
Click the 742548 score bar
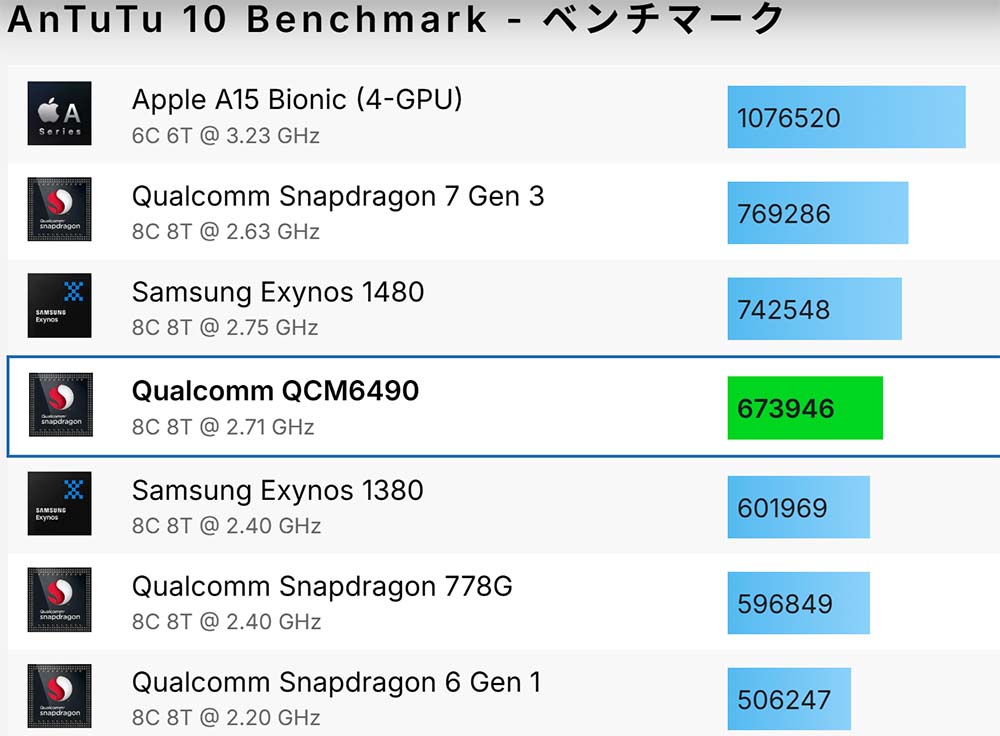pos(814,309)
